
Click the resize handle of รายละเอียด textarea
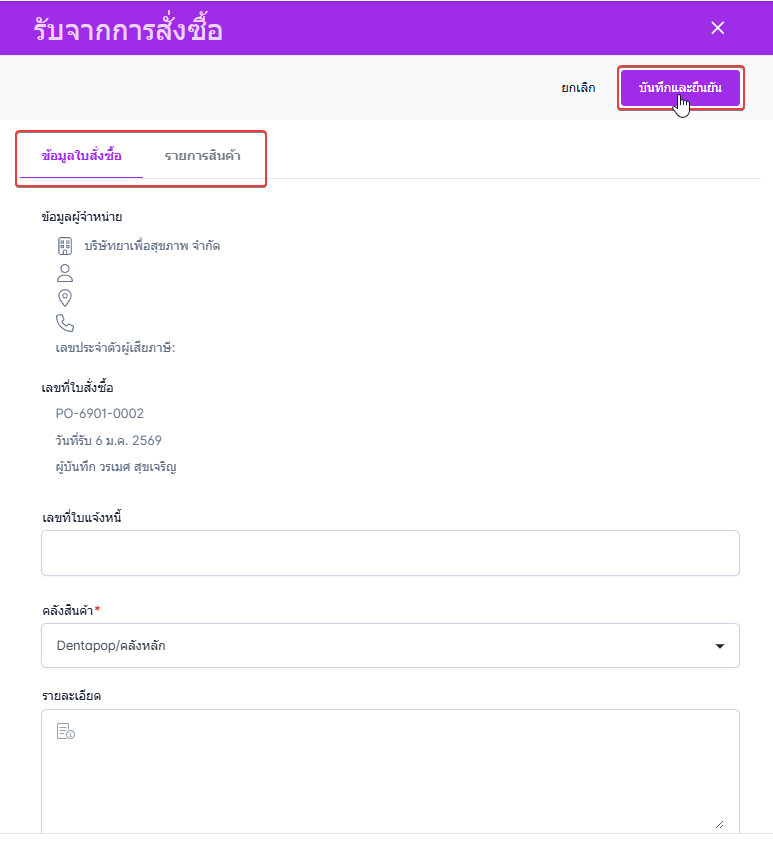pyautogui.click(x=719, y=824)
